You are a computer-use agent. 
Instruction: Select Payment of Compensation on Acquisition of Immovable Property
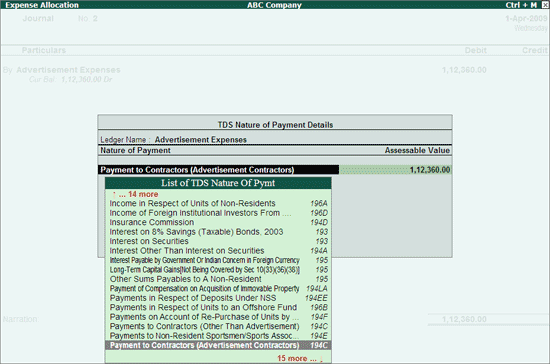coord(218,289)
